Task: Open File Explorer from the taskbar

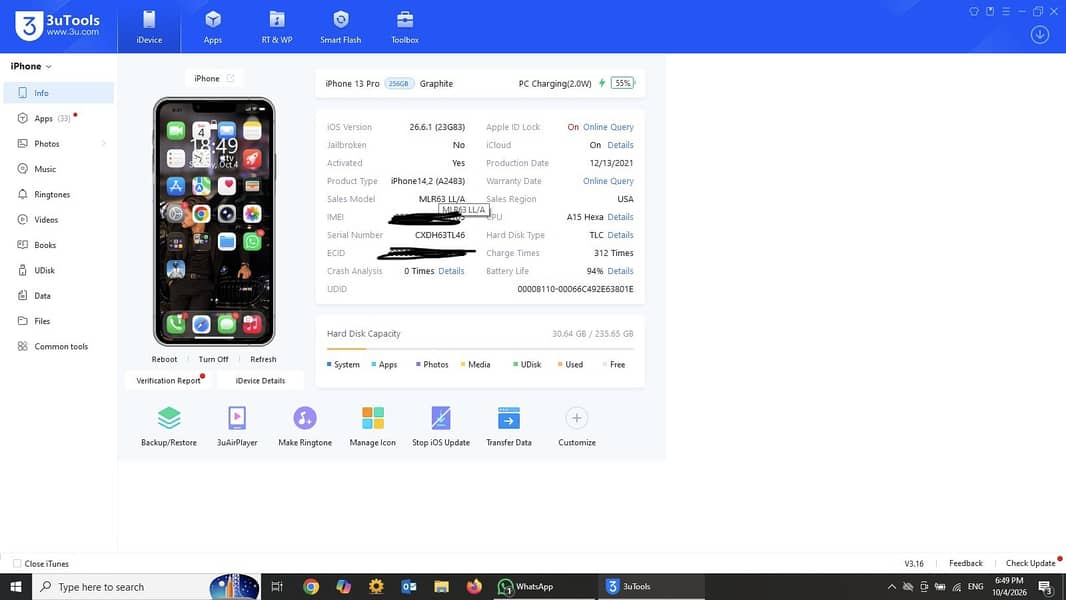Action: (x=441, y=586)
